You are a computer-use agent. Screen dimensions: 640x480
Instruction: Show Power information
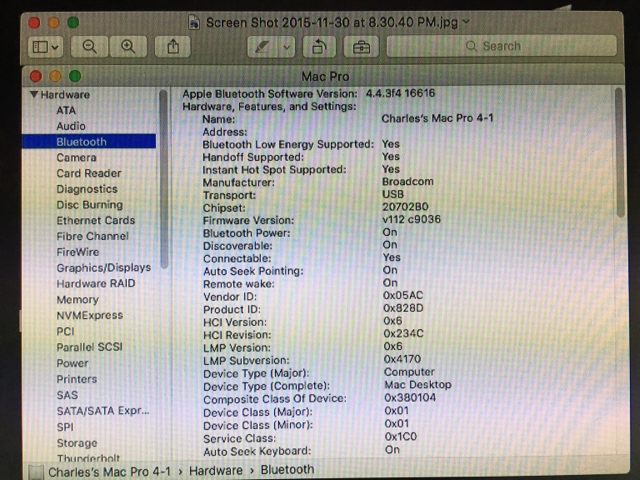[x=72, y=363]
